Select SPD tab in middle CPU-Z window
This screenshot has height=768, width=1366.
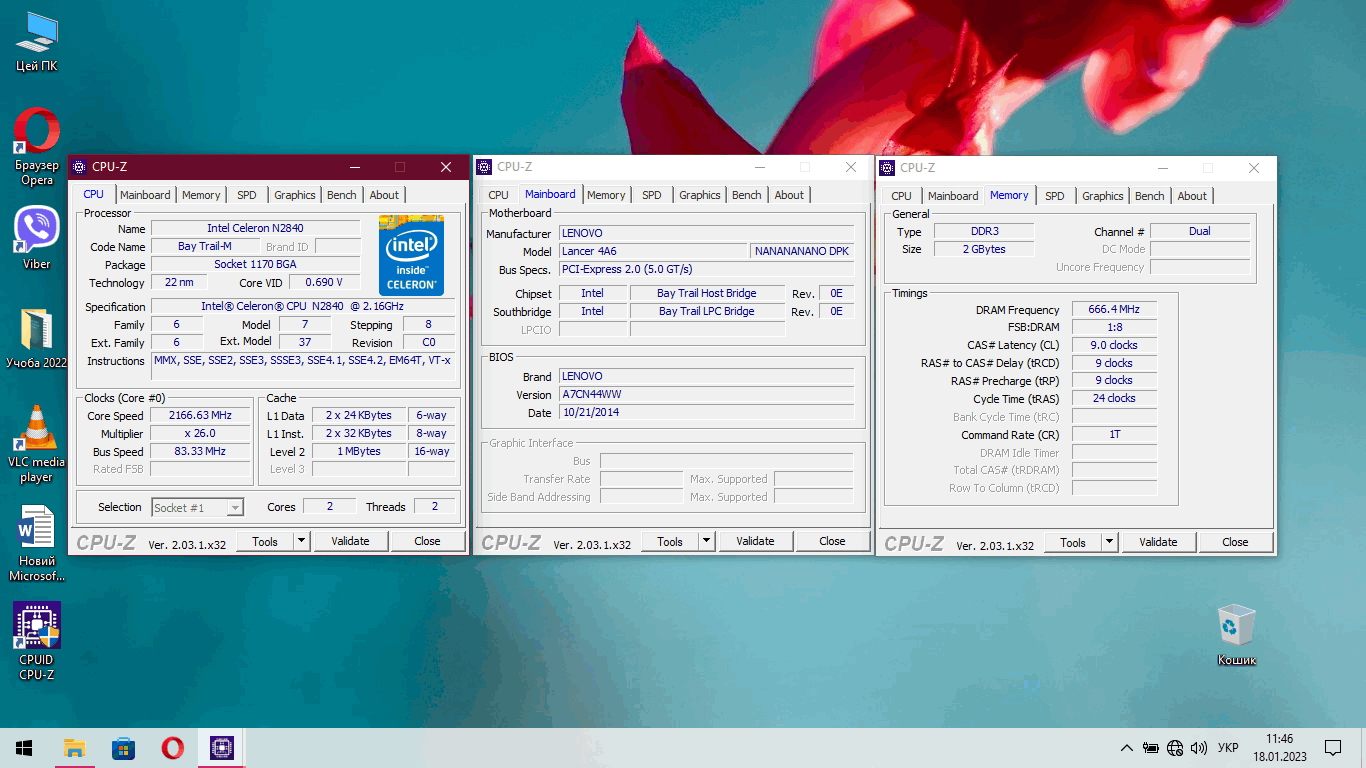(652, 195)
